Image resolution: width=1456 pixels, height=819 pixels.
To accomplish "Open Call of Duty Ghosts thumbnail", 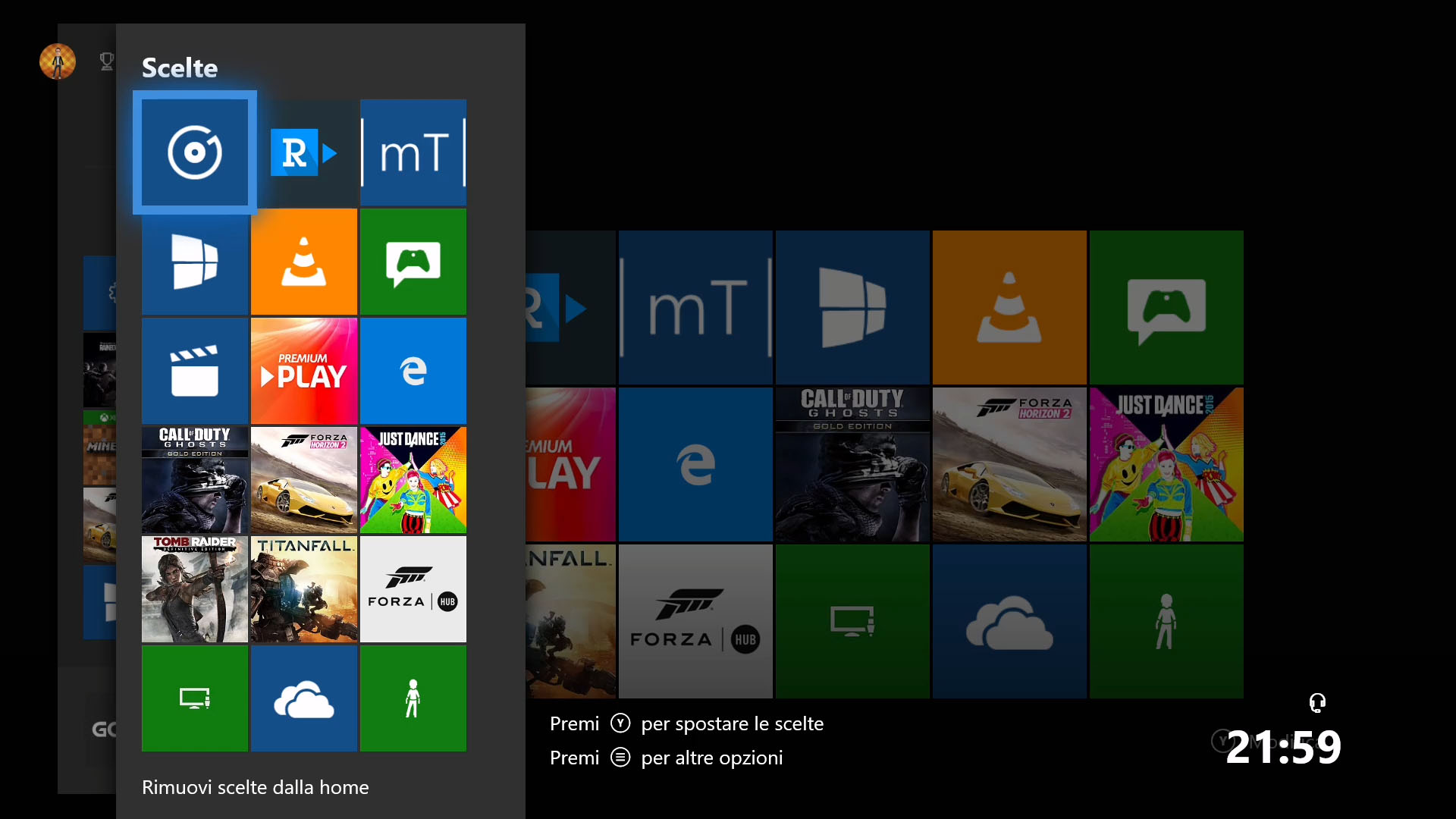I will click(x=195, y=480).
